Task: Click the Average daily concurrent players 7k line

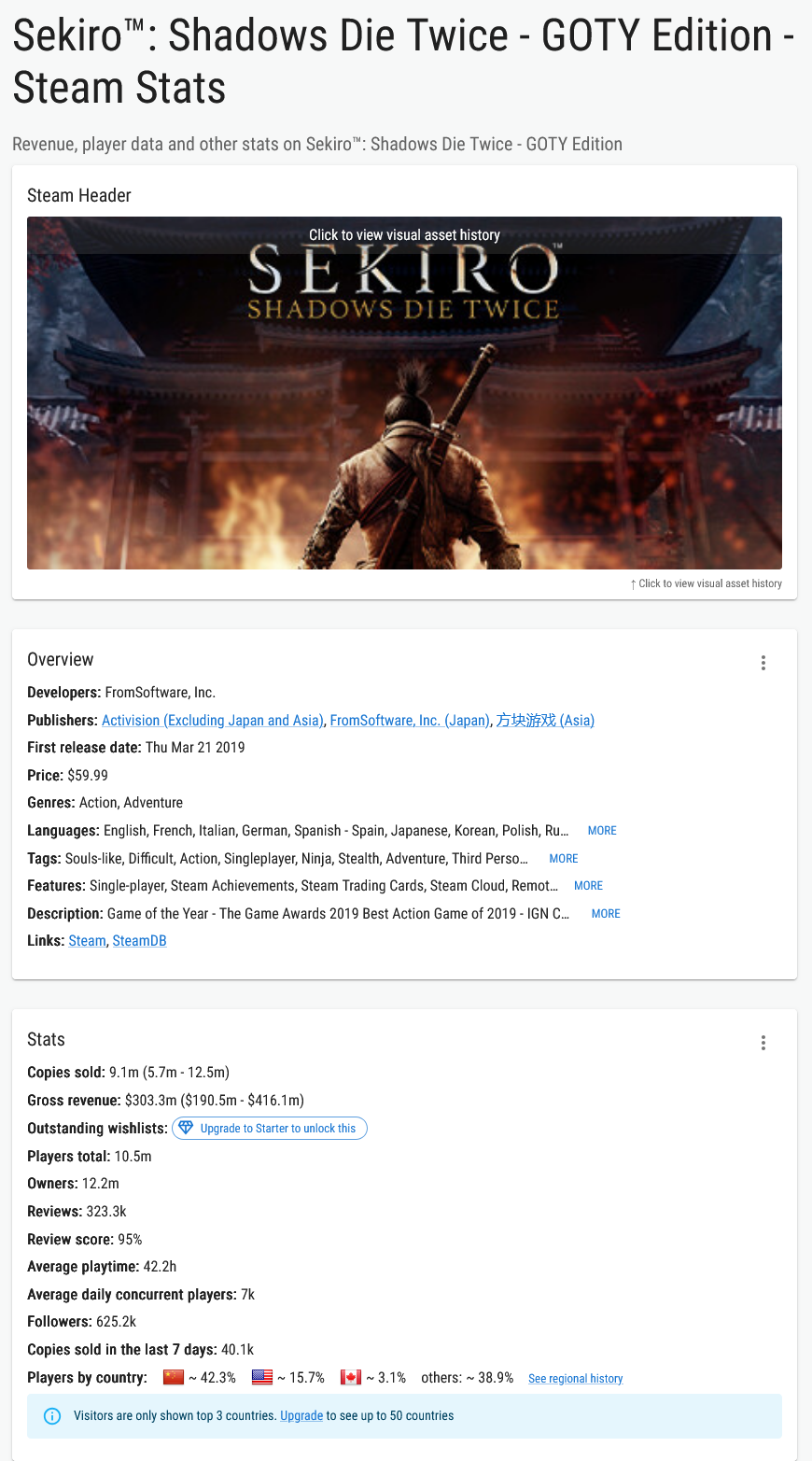Action: click(141, 1295)
